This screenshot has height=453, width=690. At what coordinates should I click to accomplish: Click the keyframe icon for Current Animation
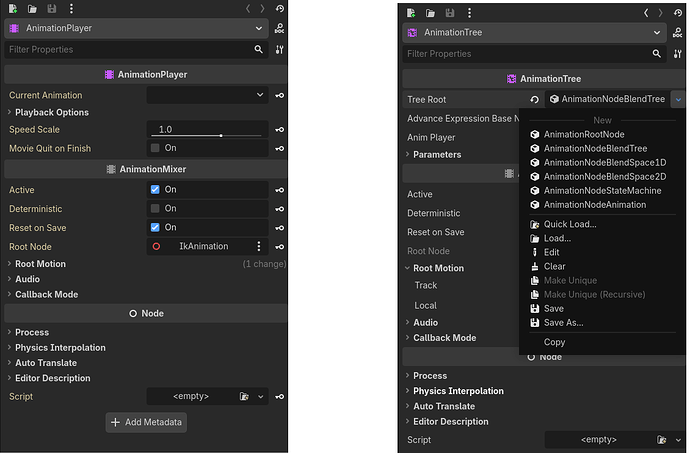tap(280, 95)
